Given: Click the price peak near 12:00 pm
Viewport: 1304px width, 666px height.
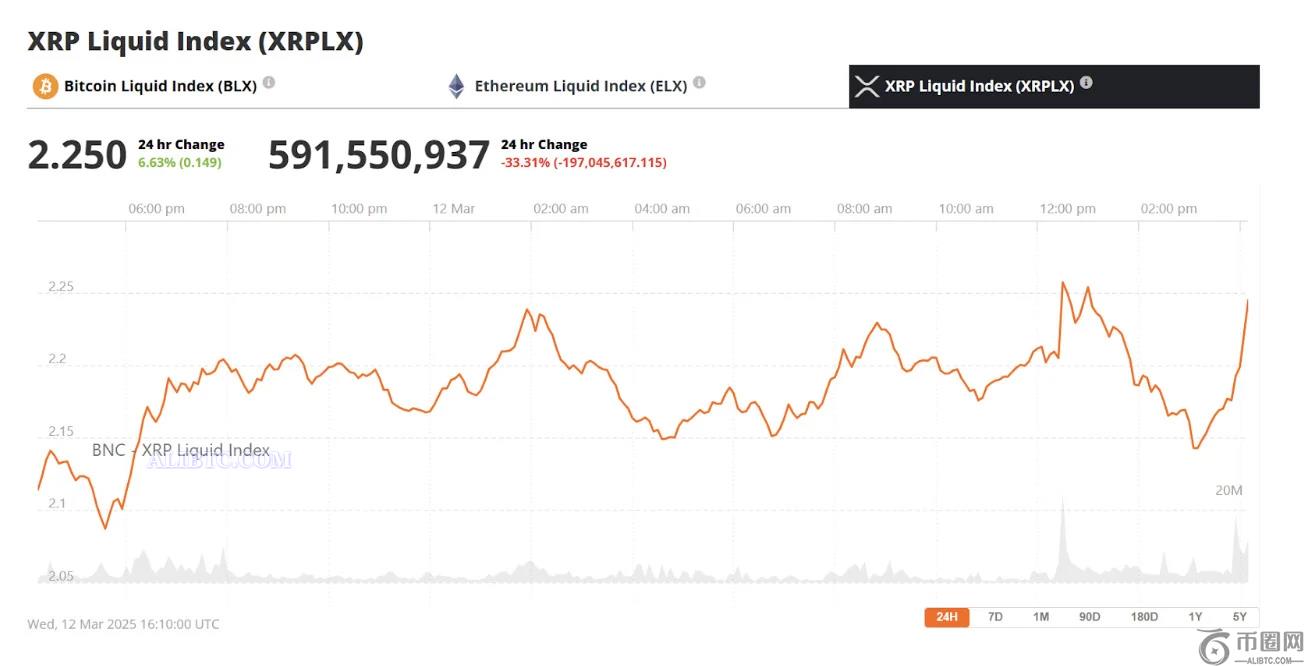Looking at the screenshot, I should (x=1062, y=283).
